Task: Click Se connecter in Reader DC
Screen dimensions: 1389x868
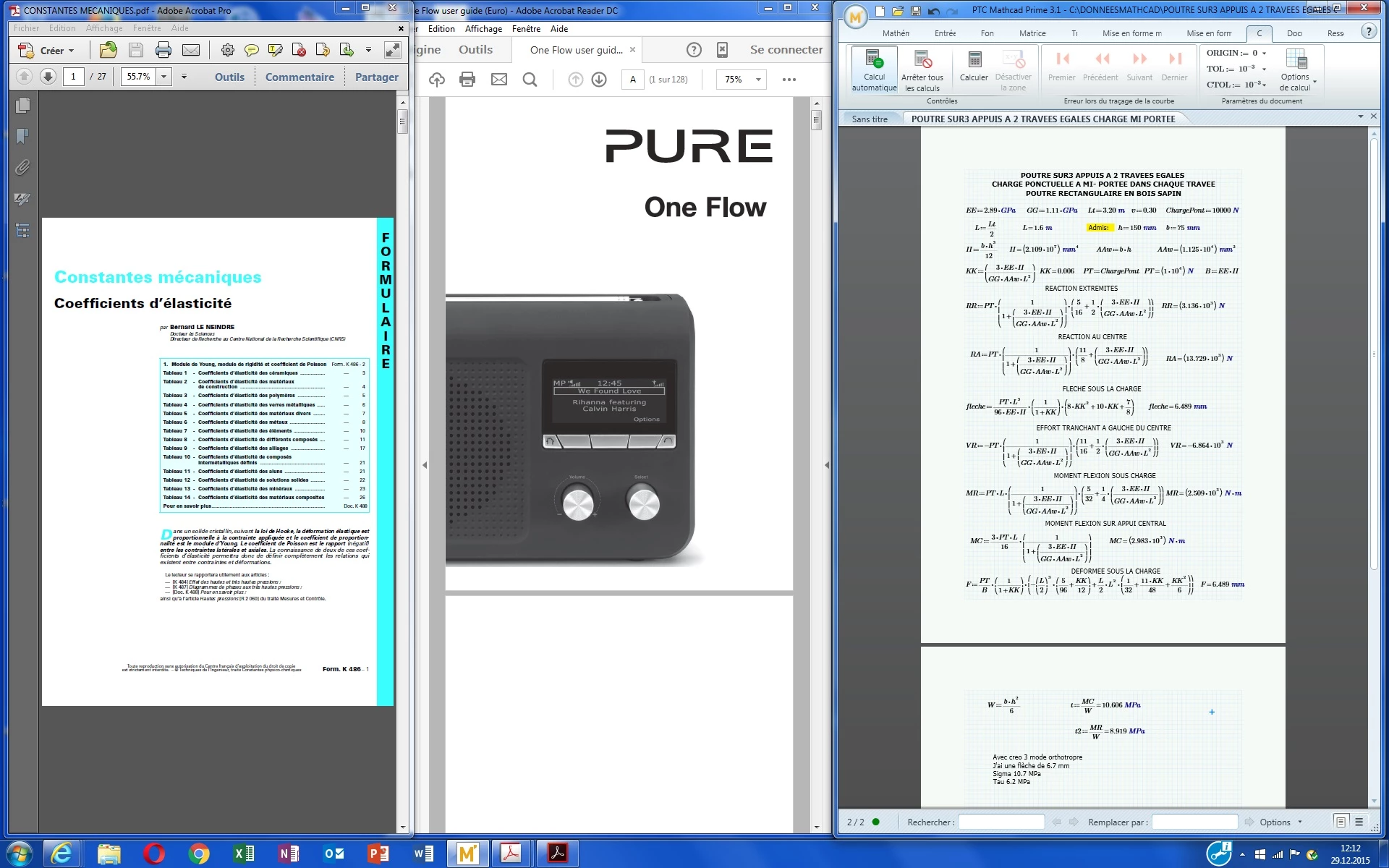Action: click(x=786, y=50)
